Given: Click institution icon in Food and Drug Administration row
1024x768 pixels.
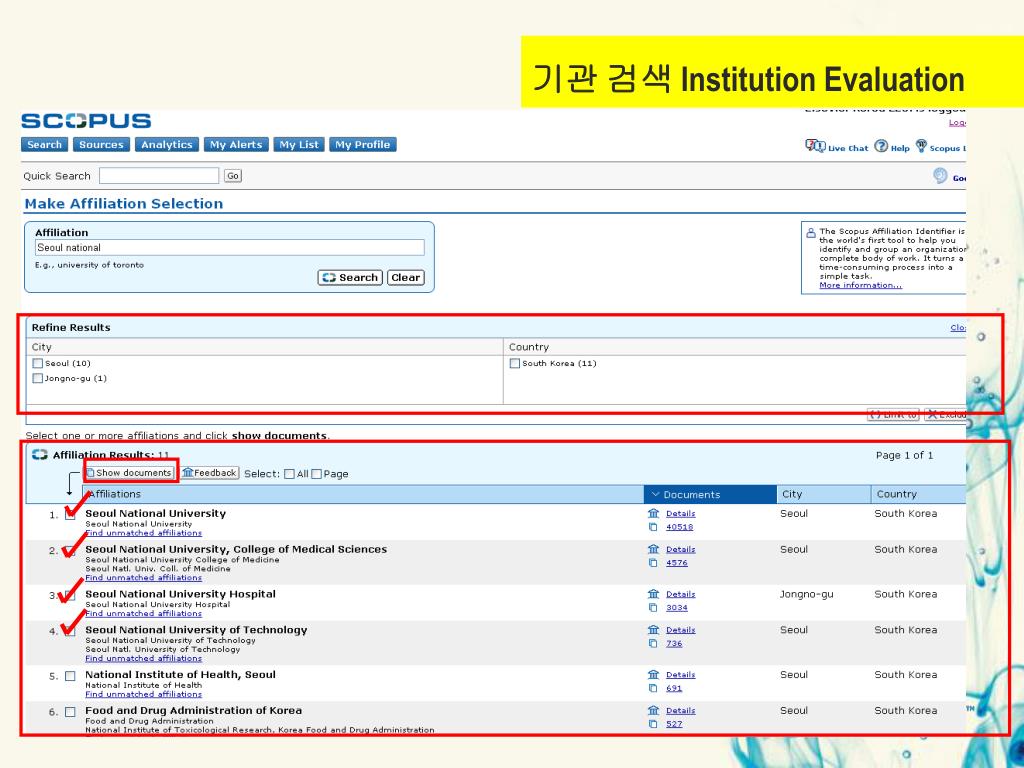Looking at the screenshot, I should (653, 711).
